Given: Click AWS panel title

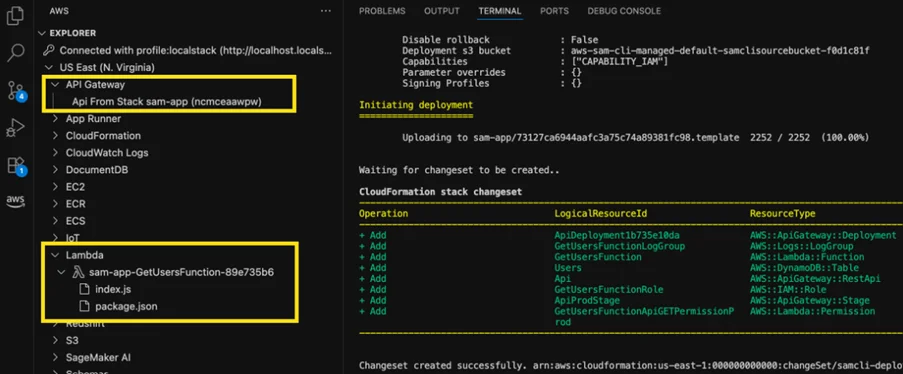Looking at the screenshot, I should pos(59,11).
